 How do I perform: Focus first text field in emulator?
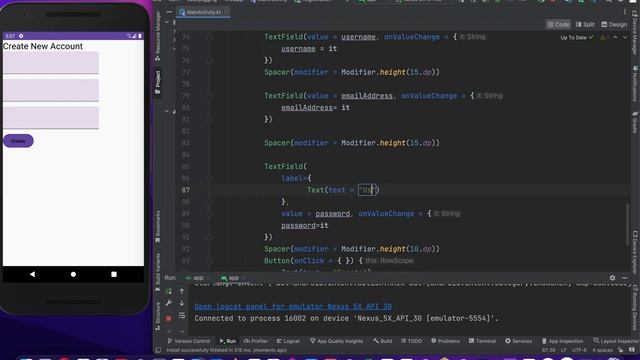point(51,63)
